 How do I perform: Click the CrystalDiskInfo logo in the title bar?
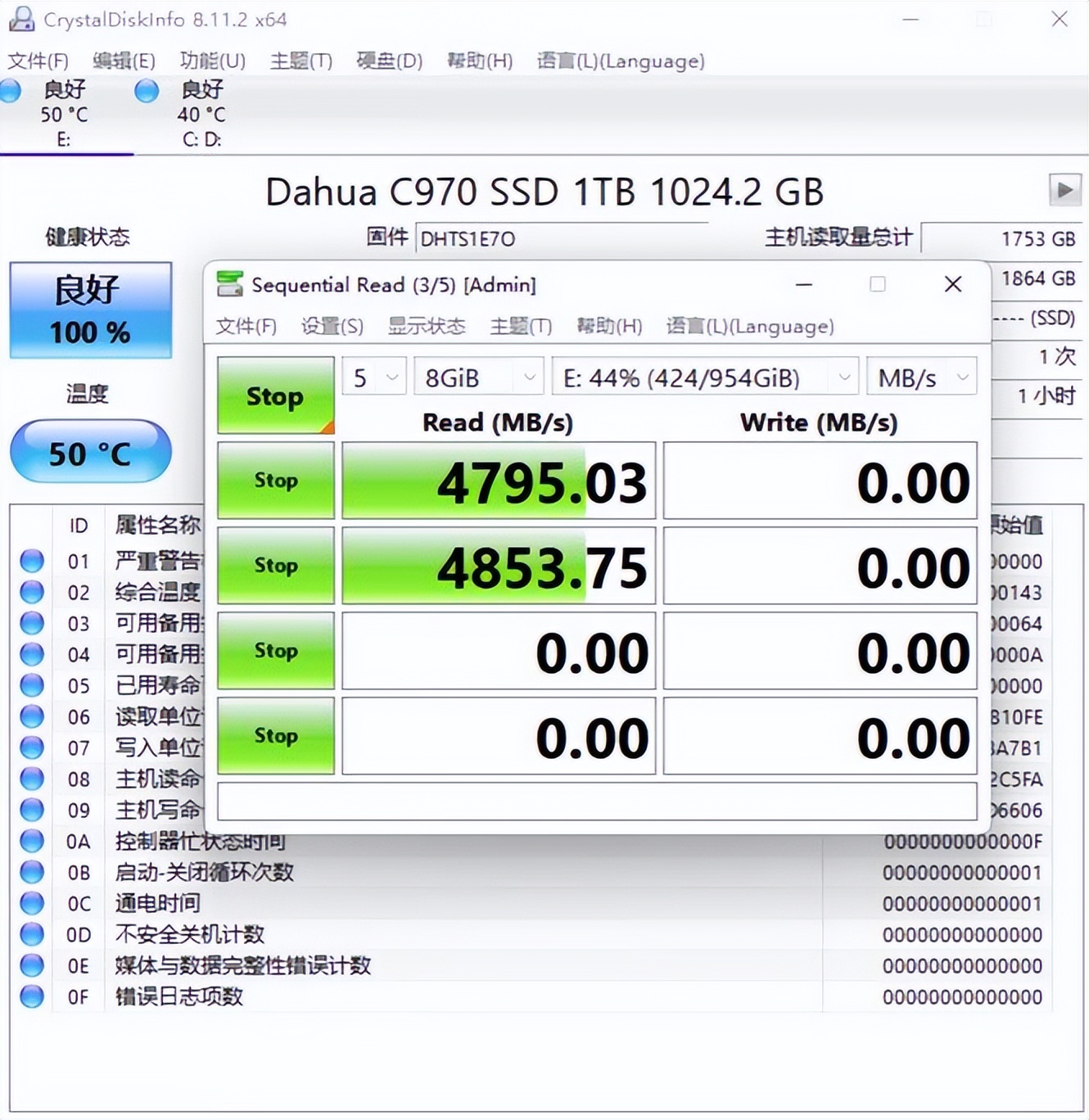coord(22,18)
